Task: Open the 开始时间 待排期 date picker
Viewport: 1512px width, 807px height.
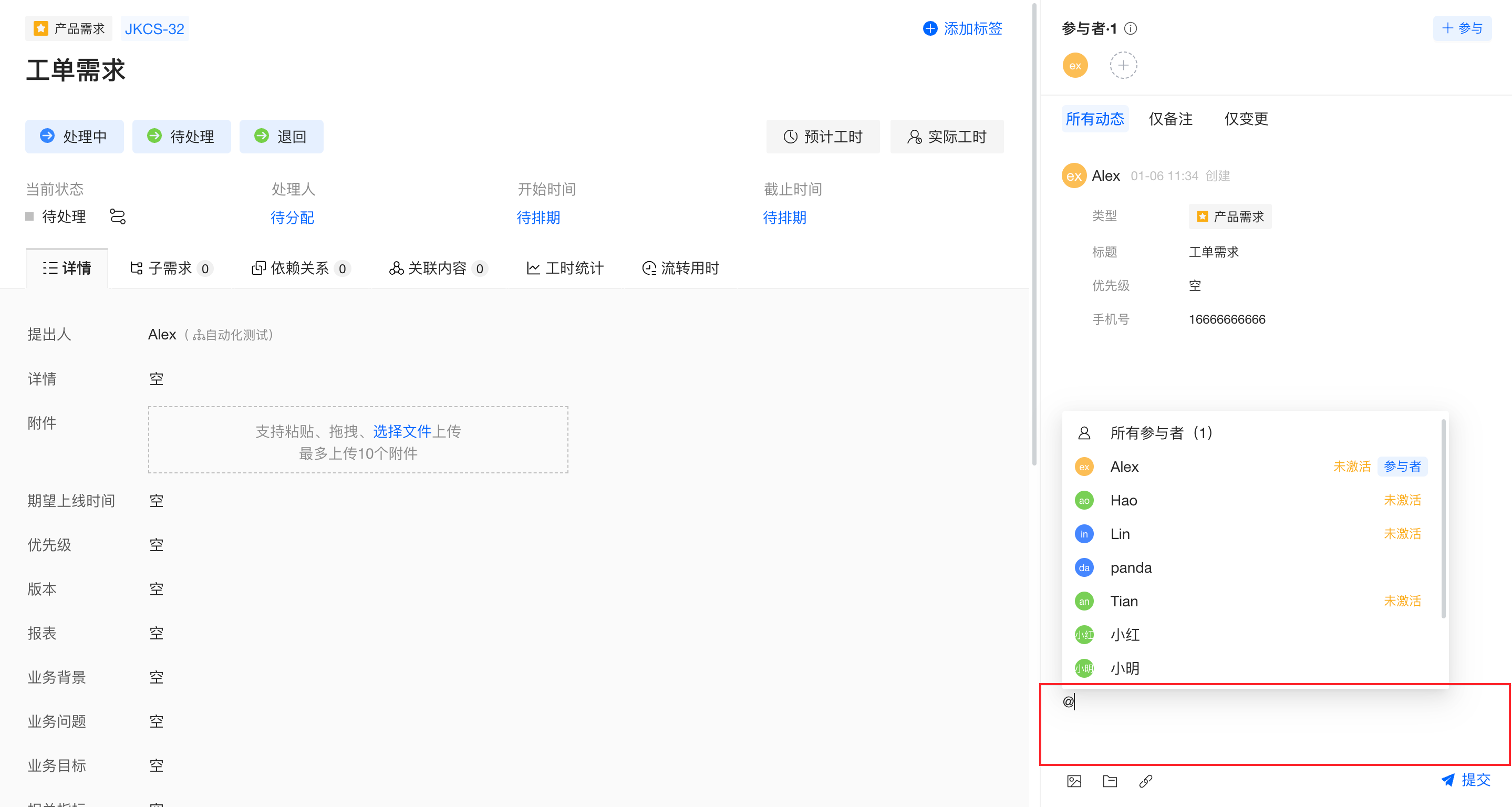Action: [537, 218]
